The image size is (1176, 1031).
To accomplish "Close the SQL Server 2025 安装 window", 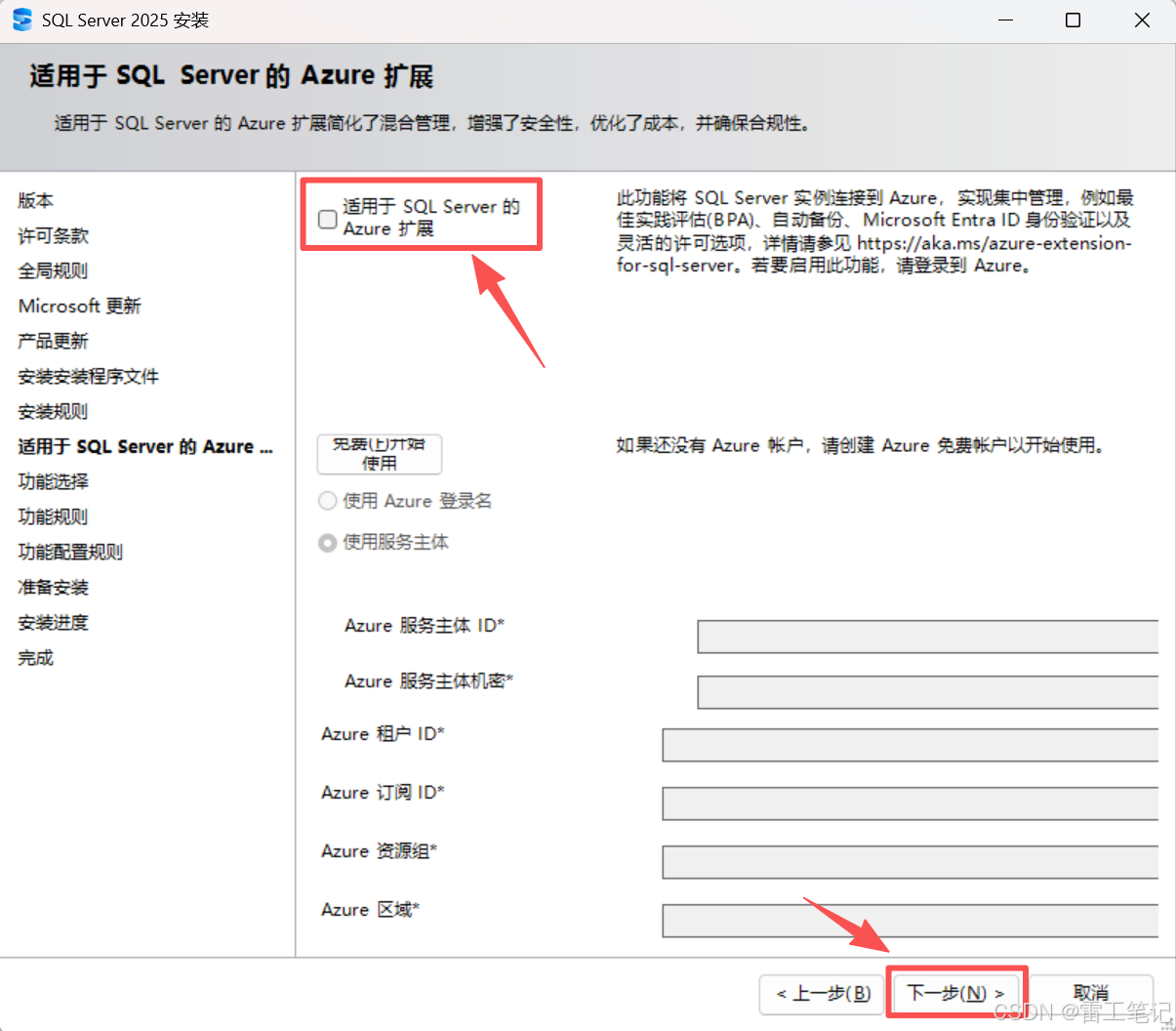I will click(x=1142, y=20).
